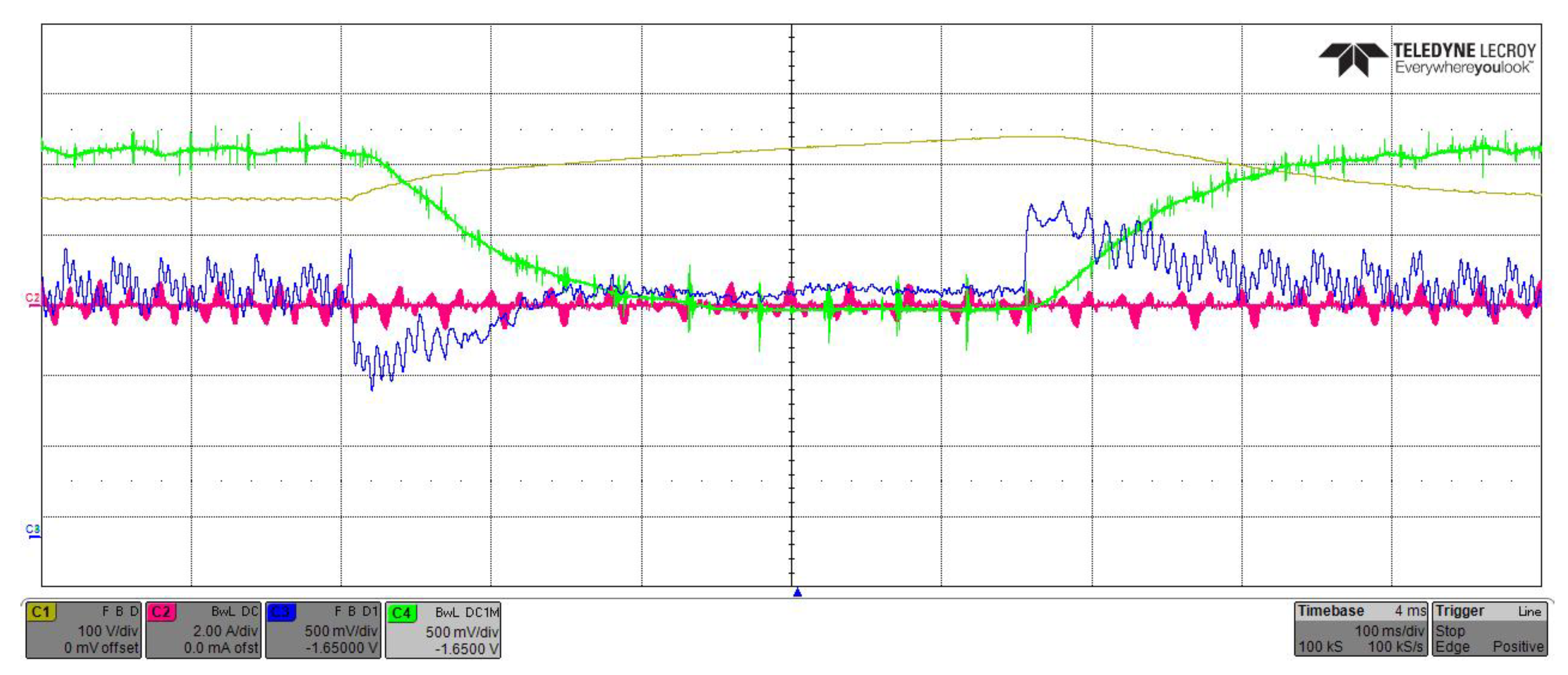The height and width of the screenshot is (675, 1568).
Task: Click the Edge trigger type label
Action: 1453,646
